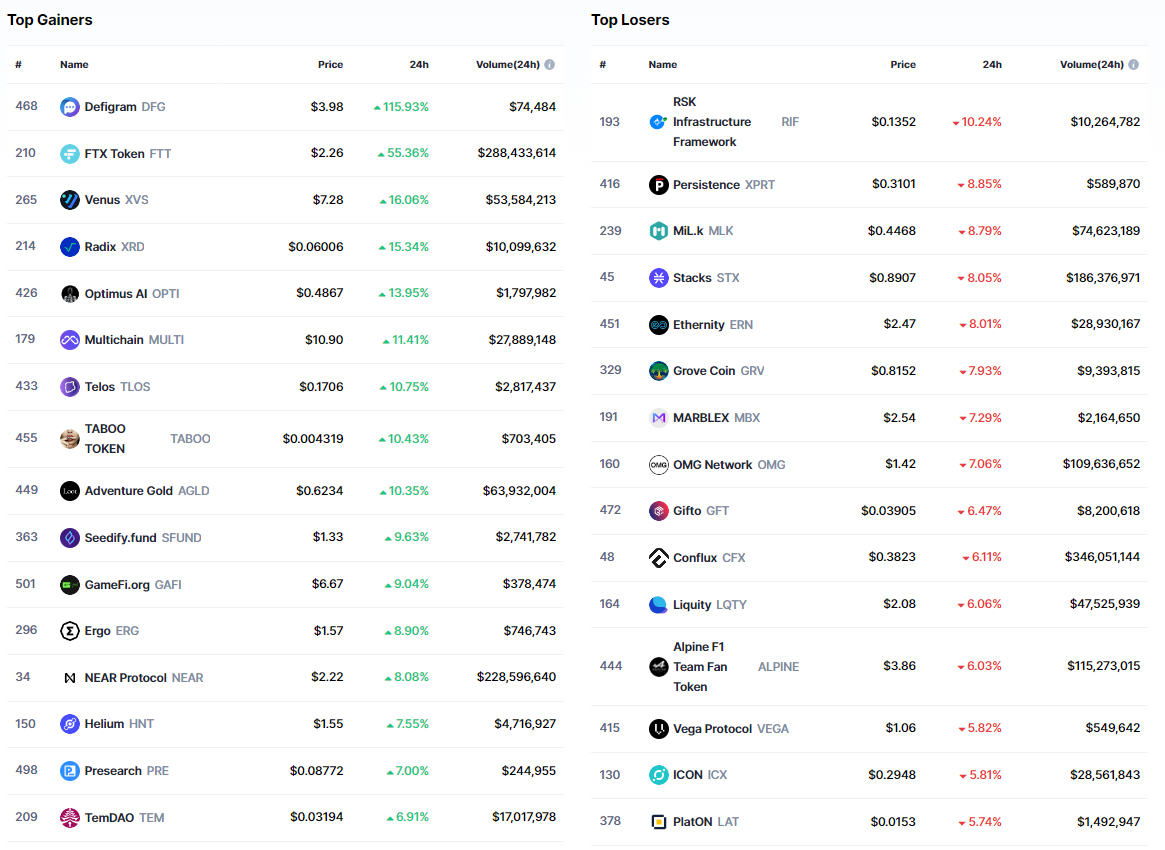Click the FTX Token logo icon

click(69, 153)
